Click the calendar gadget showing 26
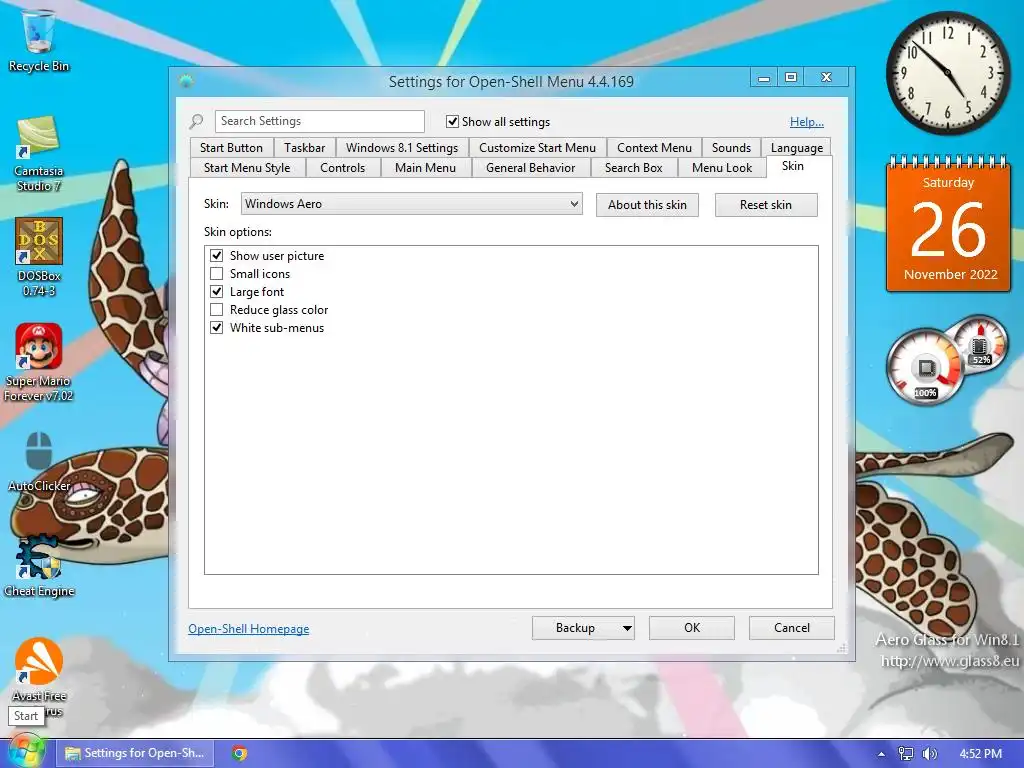Viewport: 1024px width, 768px height. (x=948, y=224)
